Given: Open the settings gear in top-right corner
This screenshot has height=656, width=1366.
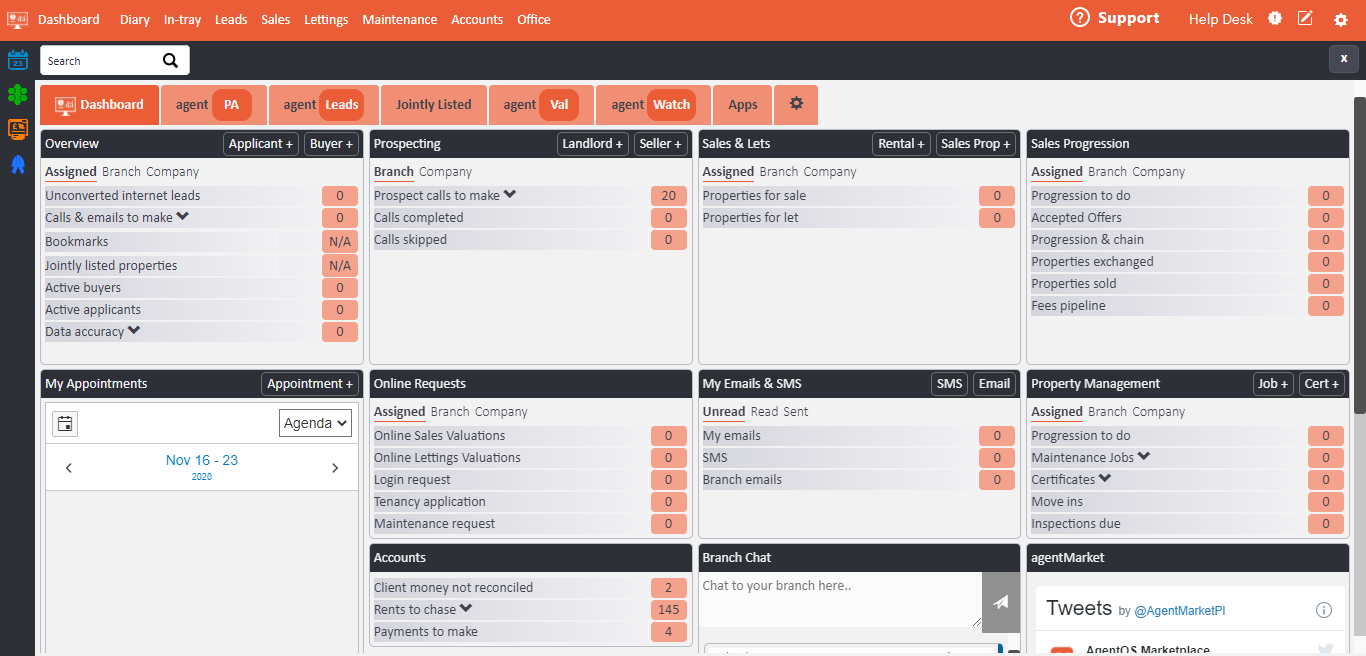Looking at the screenshot, I should pyautogui.click(x=1341, y=20).
